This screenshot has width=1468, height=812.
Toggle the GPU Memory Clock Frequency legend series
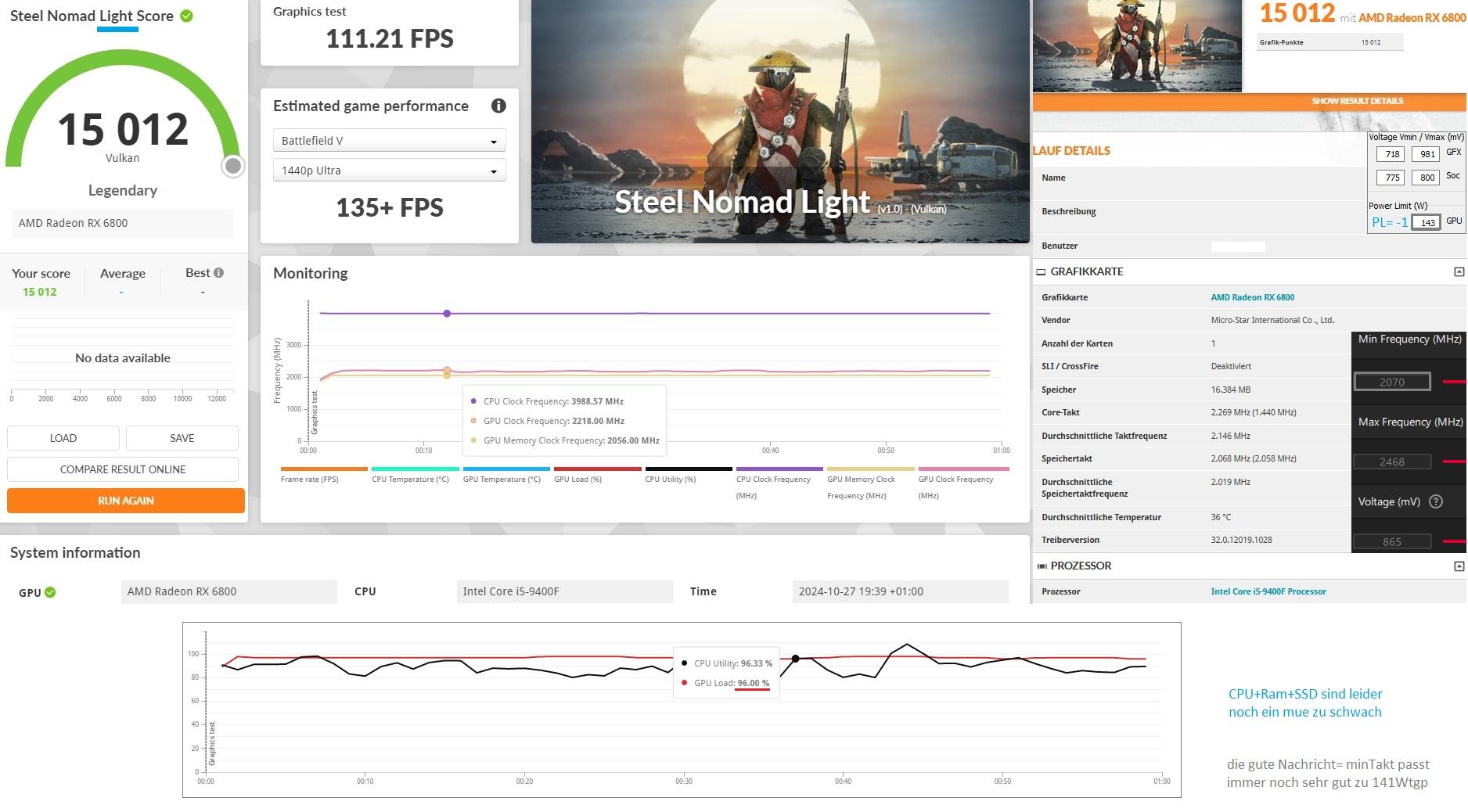[x=871, y=484]
